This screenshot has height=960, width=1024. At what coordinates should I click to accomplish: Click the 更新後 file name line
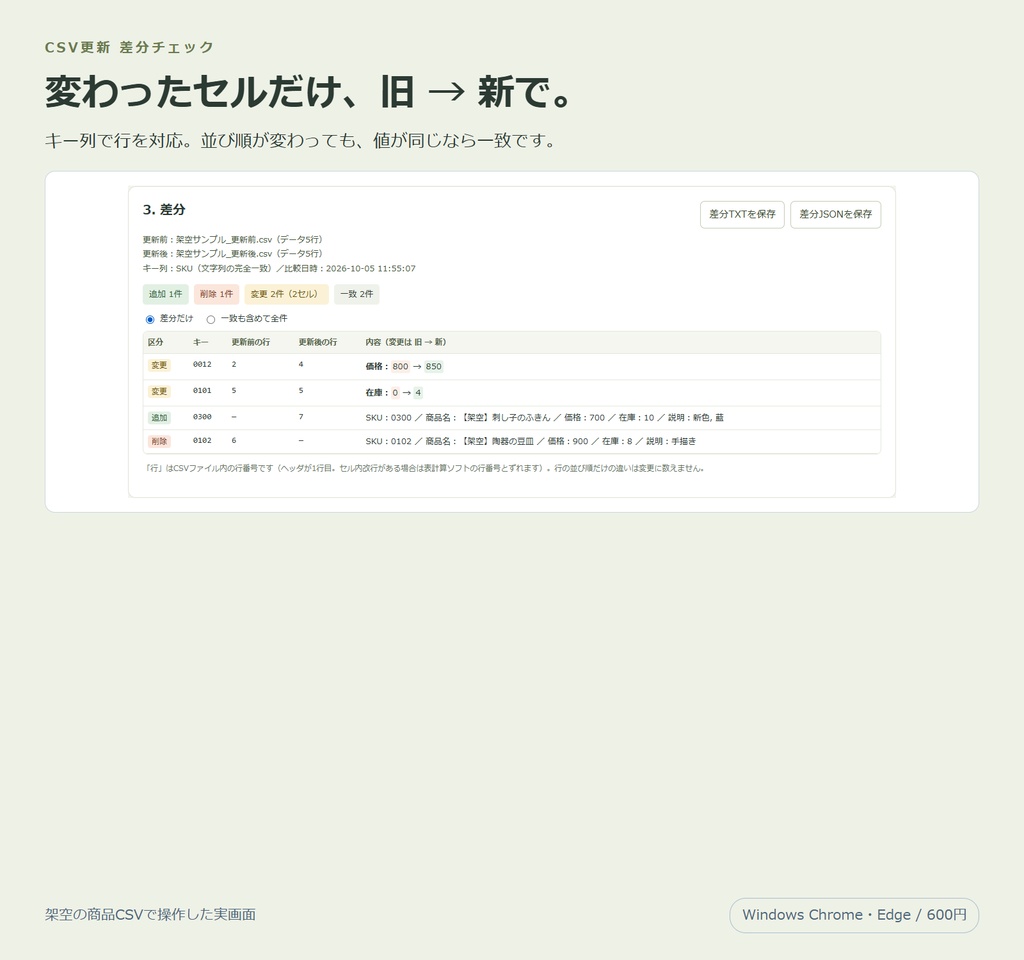point(232,253)
